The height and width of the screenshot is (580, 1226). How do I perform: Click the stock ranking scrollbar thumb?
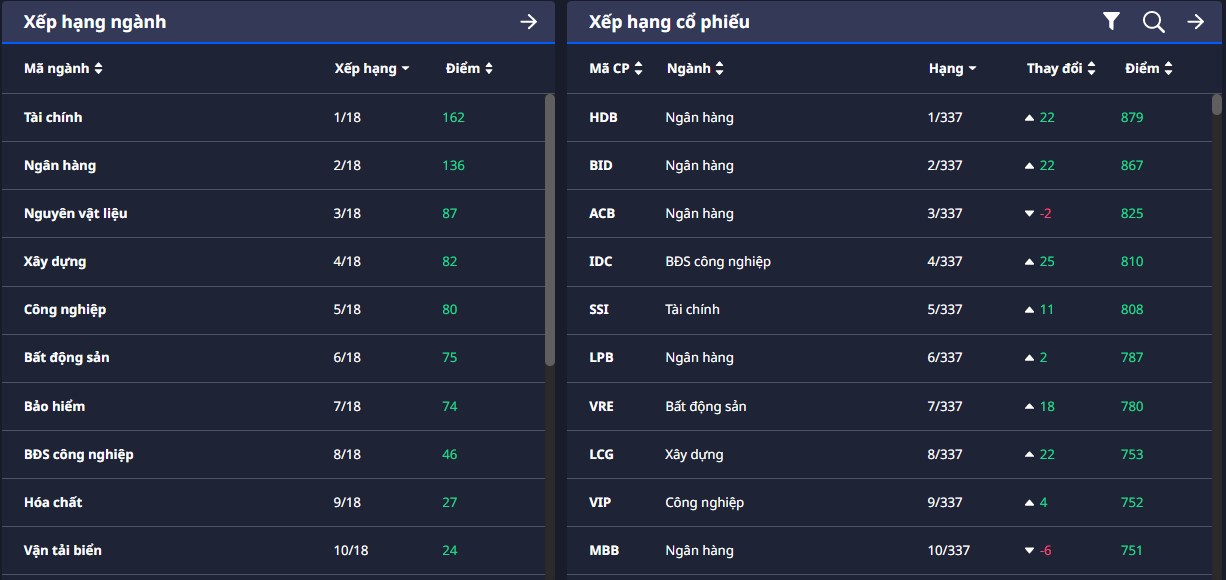[x=1217, y=104]
